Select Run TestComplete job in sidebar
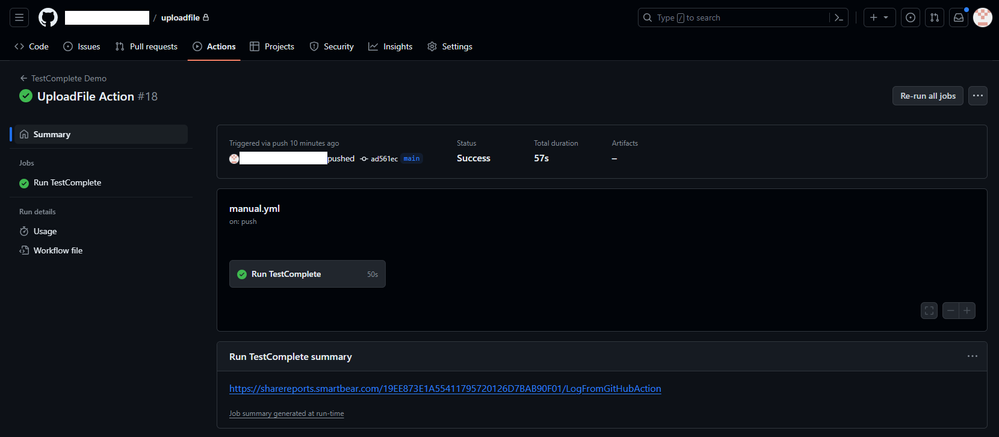The image size is (999, 437). 67,183
